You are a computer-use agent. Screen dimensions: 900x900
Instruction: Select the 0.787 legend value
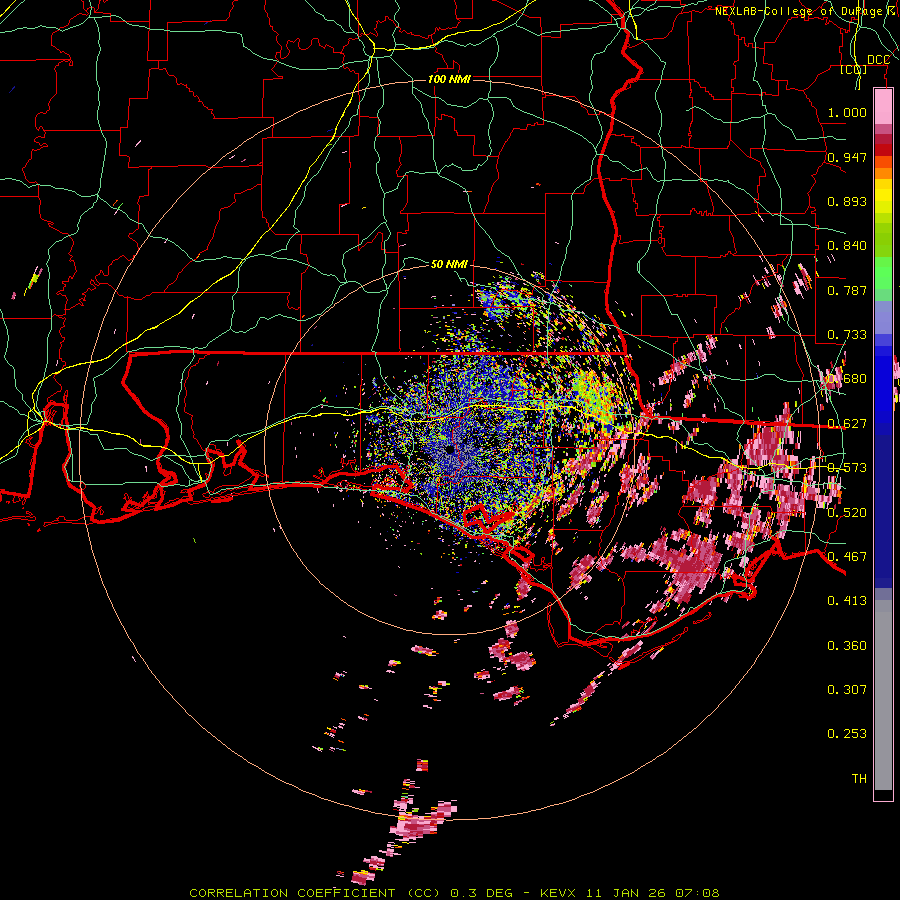tap(847, 290)
